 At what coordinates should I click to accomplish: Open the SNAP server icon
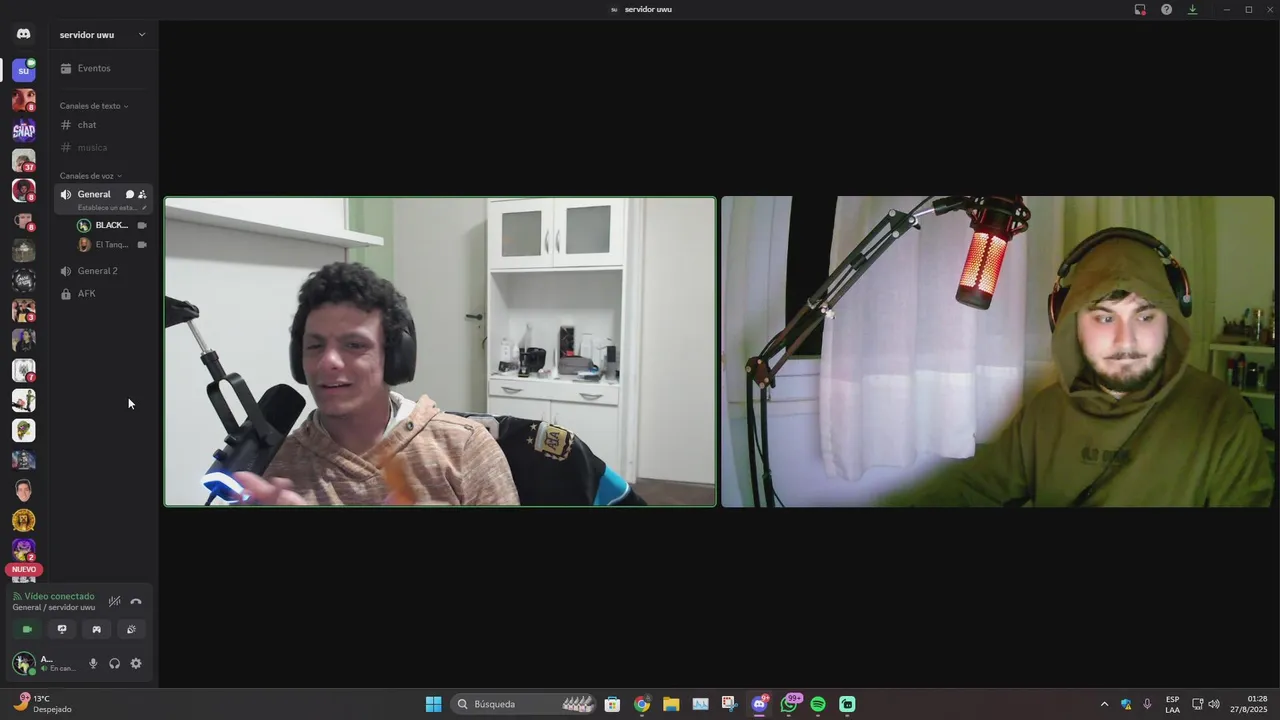(23, 130)
